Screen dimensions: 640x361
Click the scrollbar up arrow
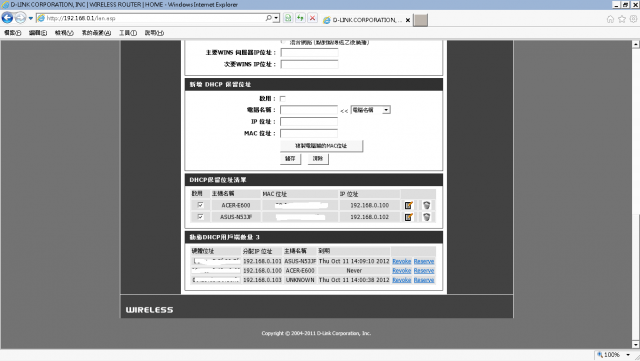click(636, 44)
